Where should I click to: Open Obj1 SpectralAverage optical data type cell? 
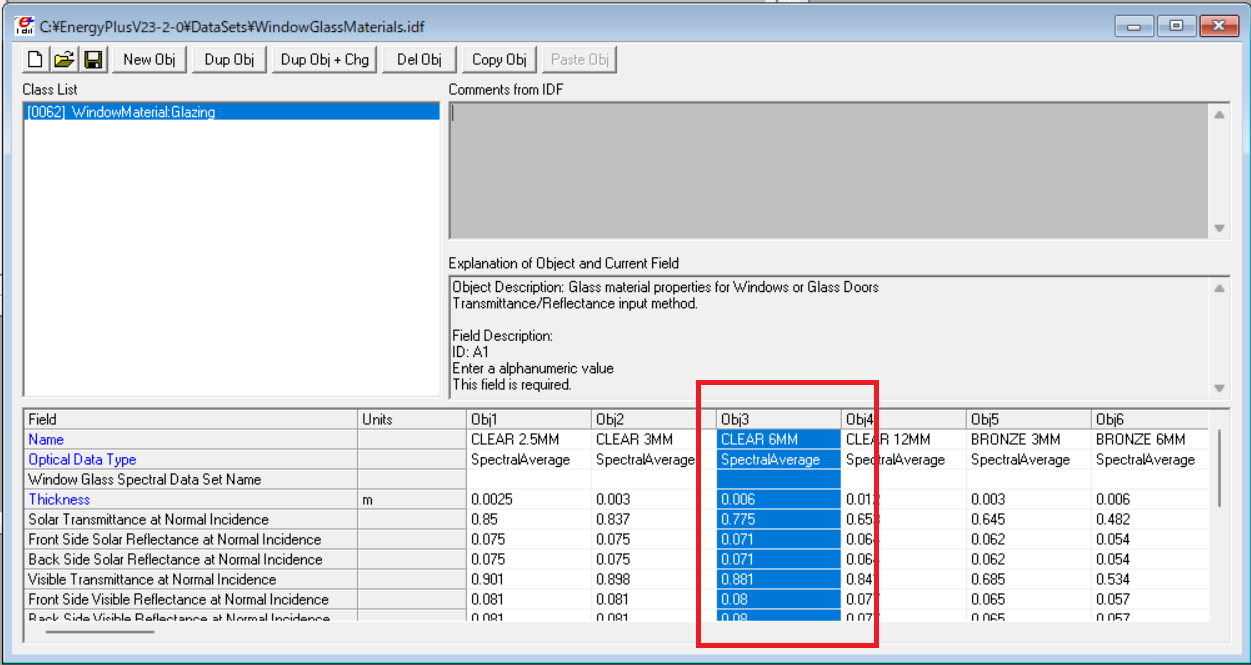point(529,459)
